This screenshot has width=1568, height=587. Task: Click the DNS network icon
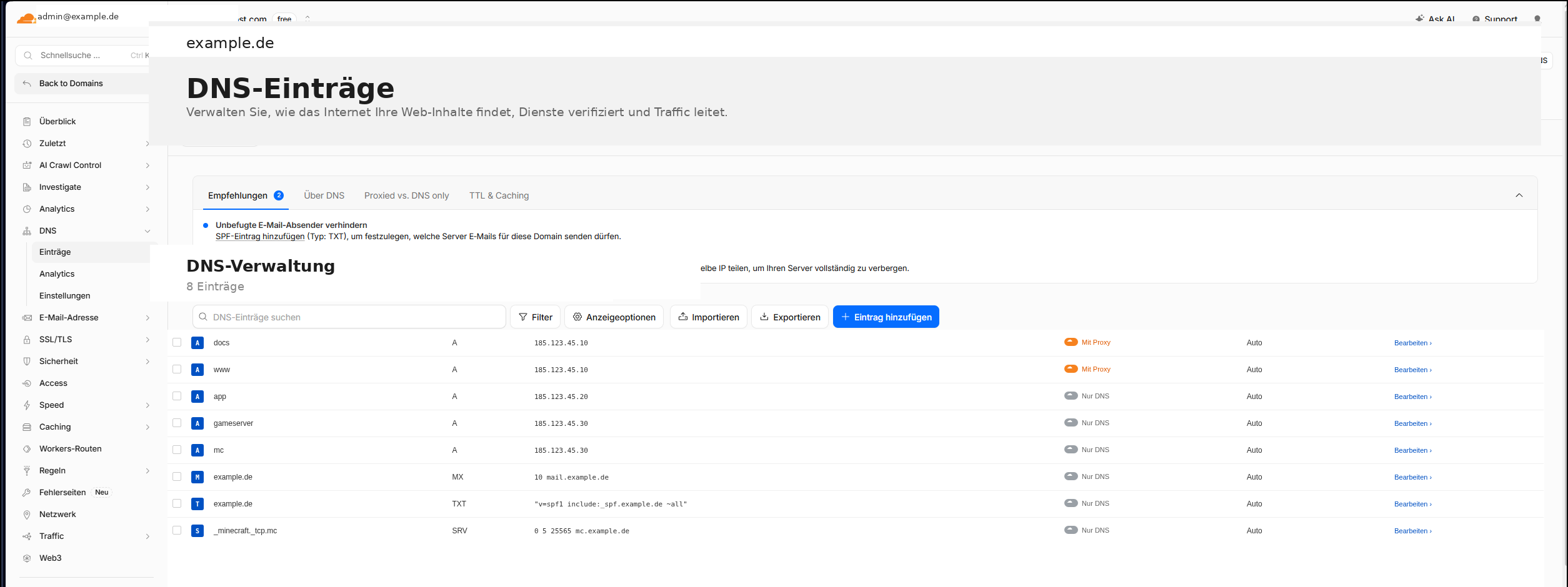pyautogui.click(x=27, y=231)
